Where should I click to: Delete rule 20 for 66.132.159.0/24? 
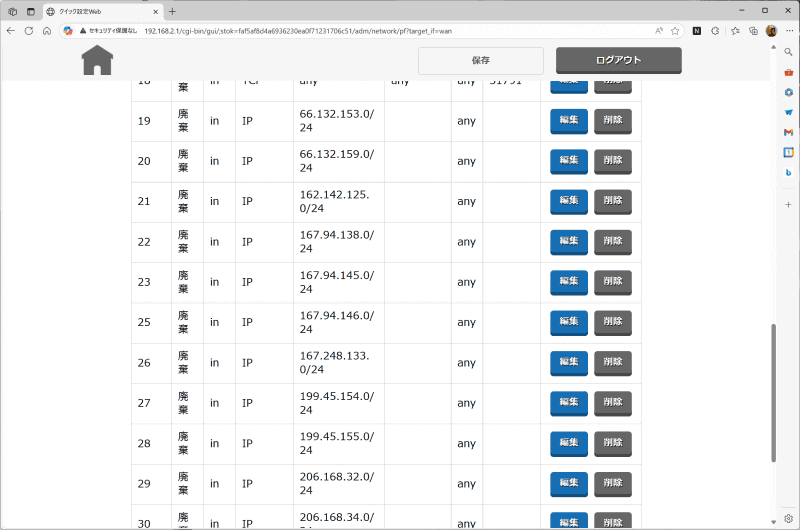613,161
